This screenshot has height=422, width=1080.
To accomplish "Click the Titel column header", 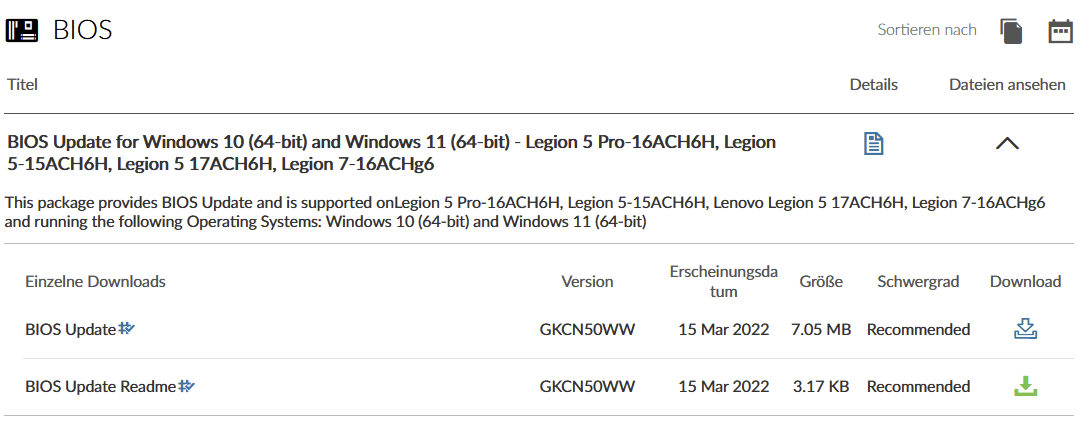I will tap(22, 84).
